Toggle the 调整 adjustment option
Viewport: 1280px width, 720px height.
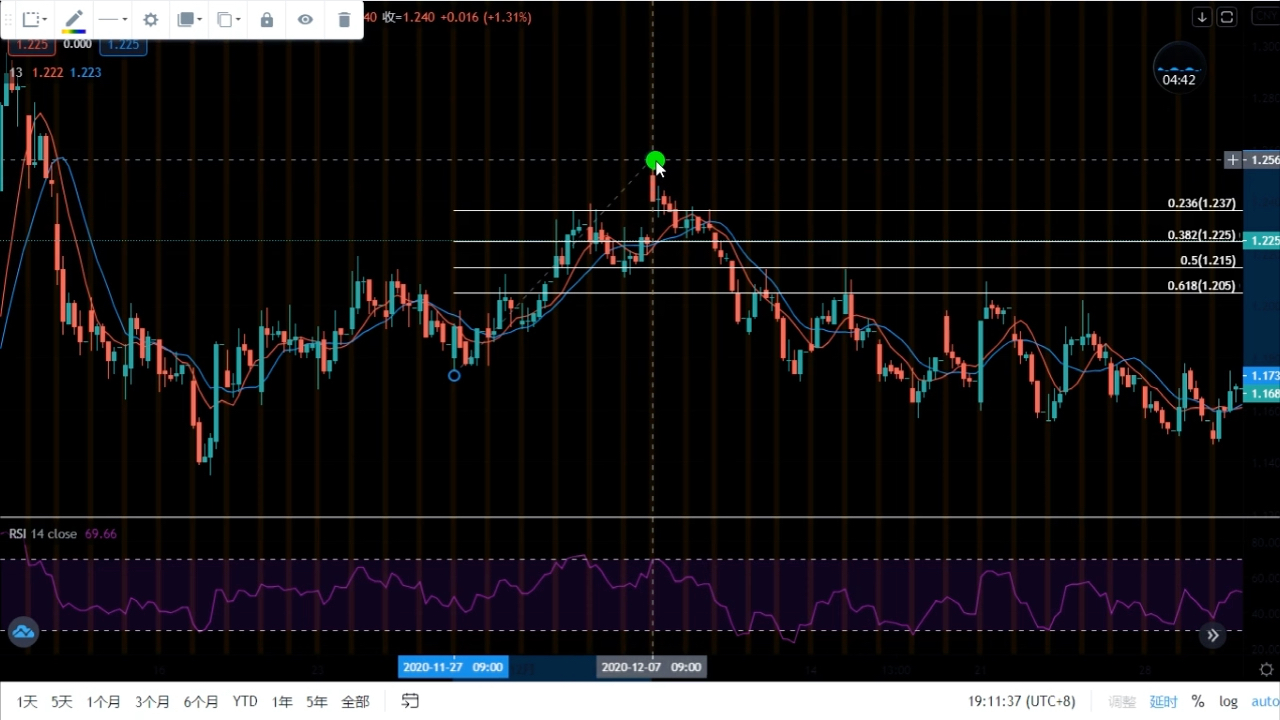coord(1122,702)
